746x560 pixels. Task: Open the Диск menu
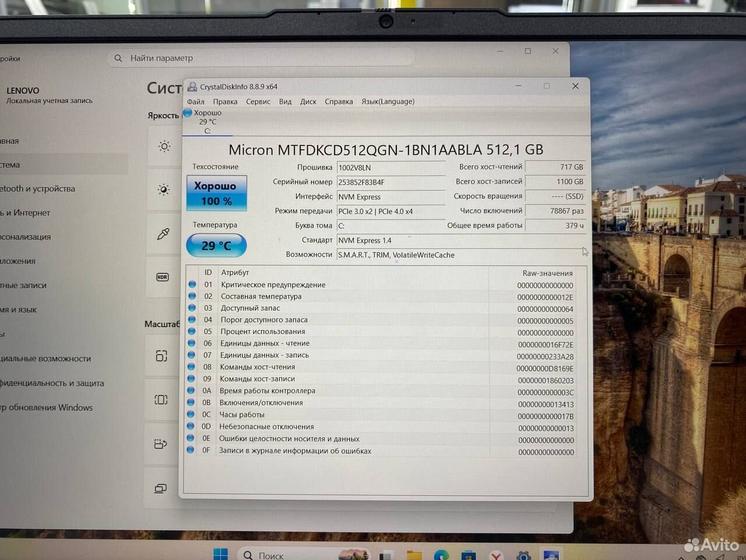point(308,101)
